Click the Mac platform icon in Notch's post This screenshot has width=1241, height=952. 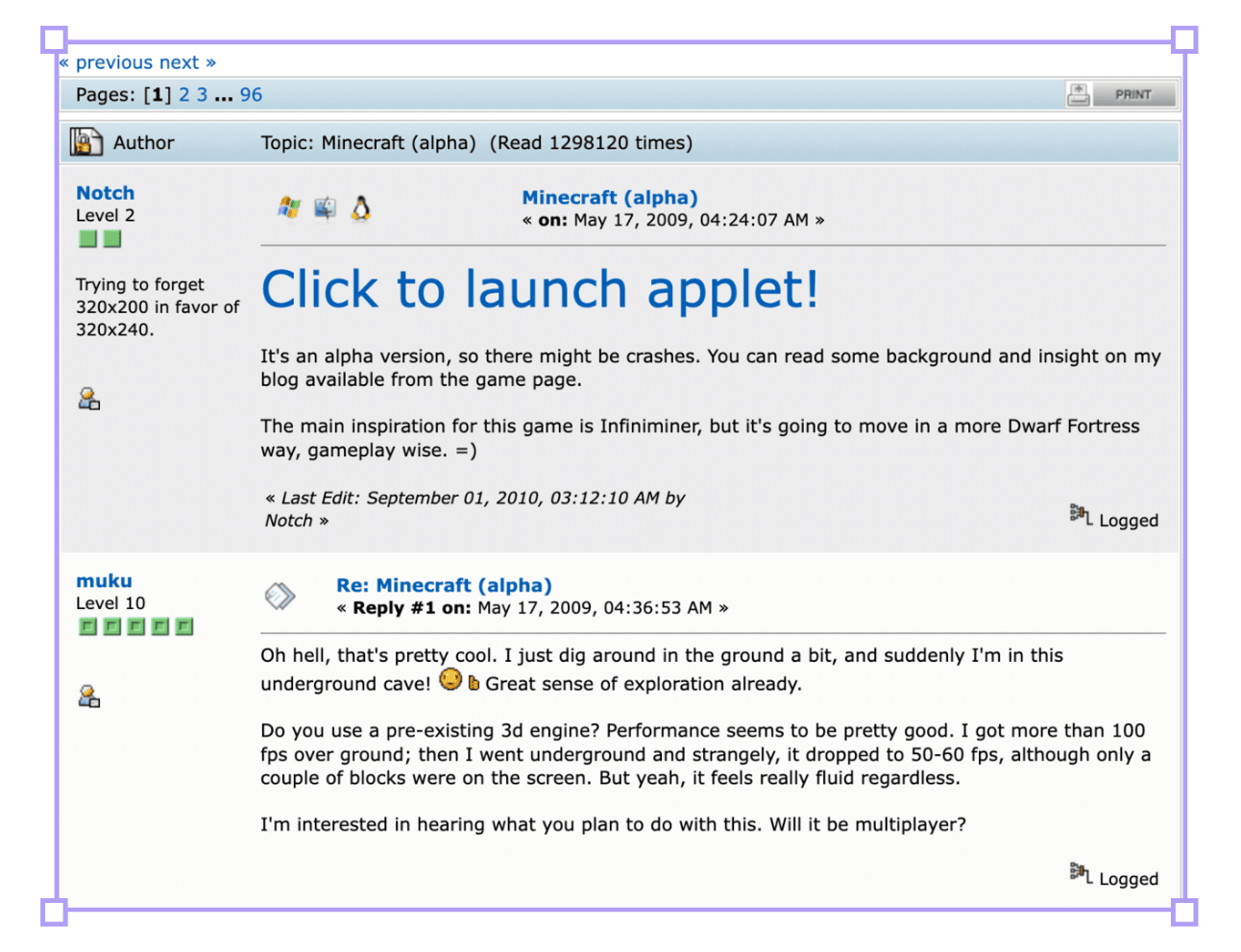pyautogui.click(x=326, y=207)
